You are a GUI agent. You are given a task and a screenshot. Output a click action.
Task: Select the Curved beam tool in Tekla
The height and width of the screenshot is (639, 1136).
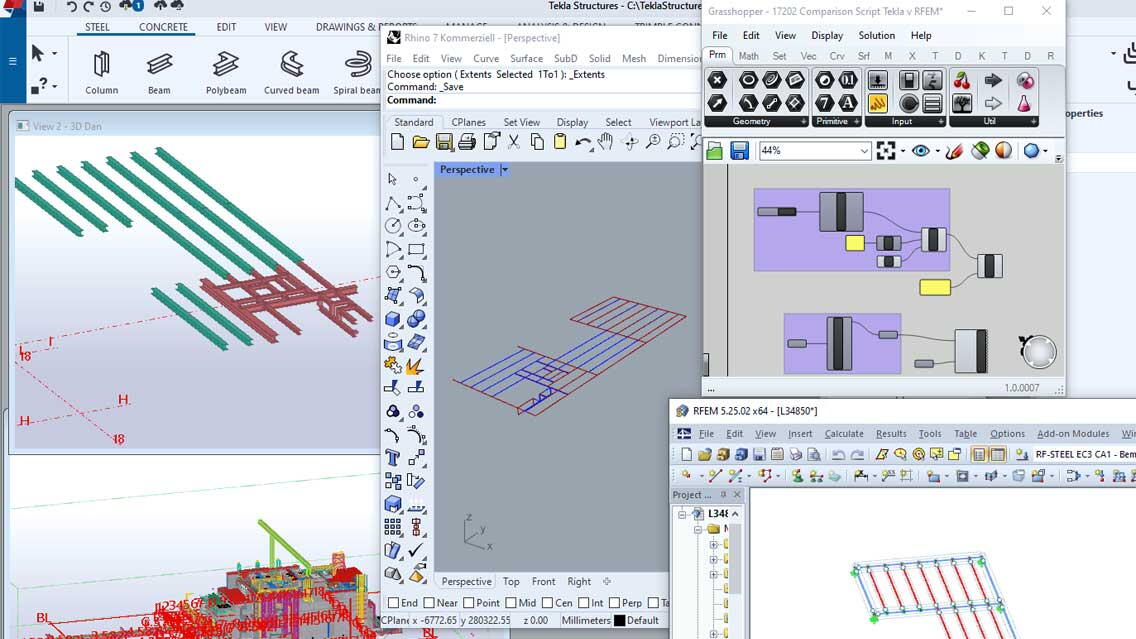291,72
